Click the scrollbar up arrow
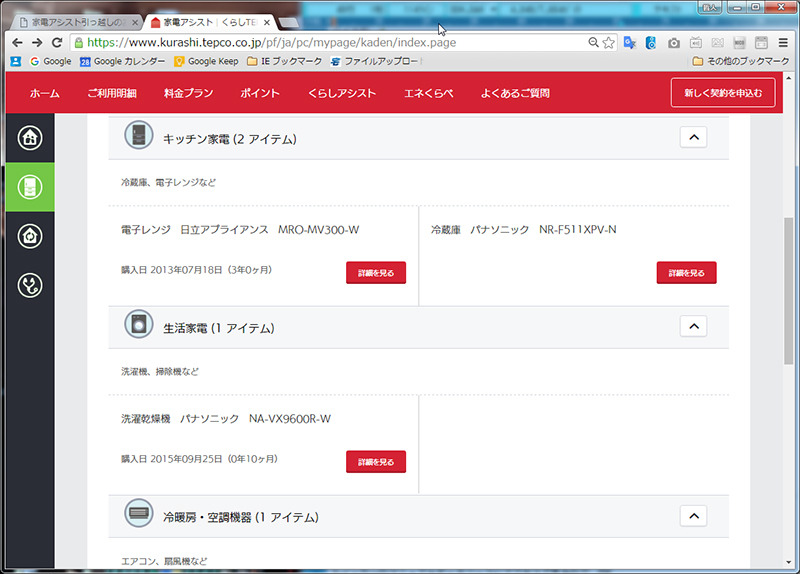Screen dimensions: 800x574 tap(789, 79)
